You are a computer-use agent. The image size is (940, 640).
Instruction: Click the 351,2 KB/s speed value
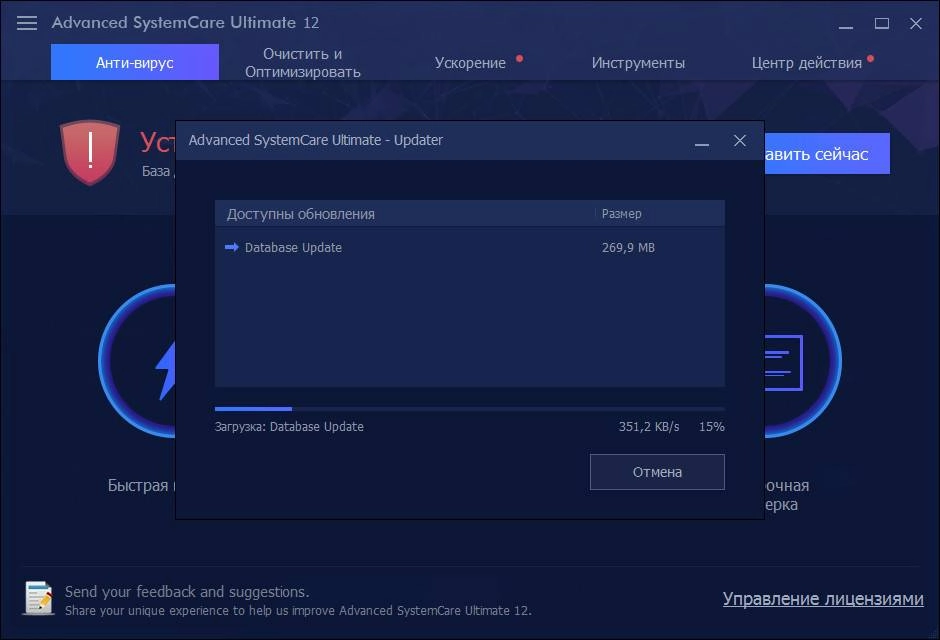click(x=649, y=426)
